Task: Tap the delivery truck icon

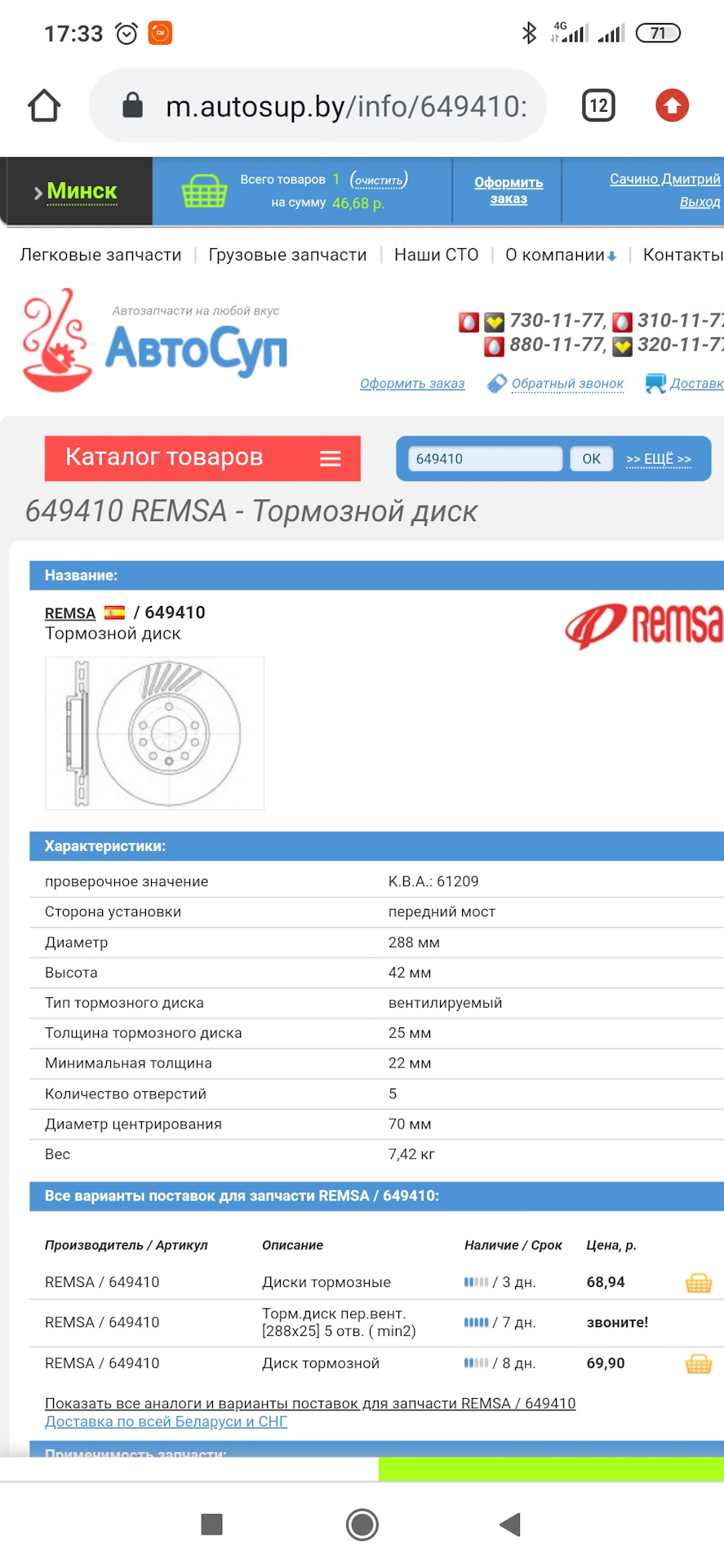Action: tap(655, 383)
